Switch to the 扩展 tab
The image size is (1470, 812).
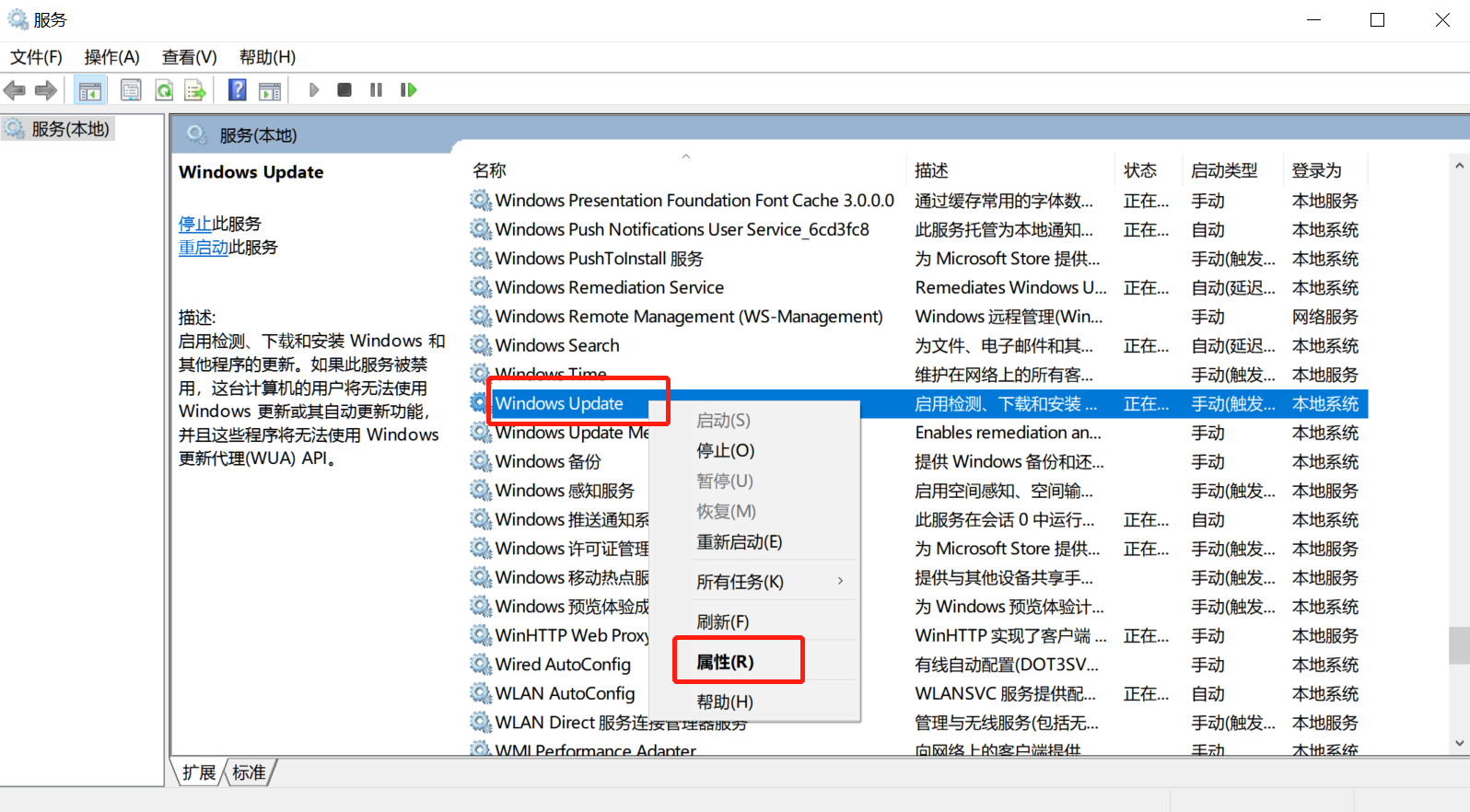click(199, 772)
